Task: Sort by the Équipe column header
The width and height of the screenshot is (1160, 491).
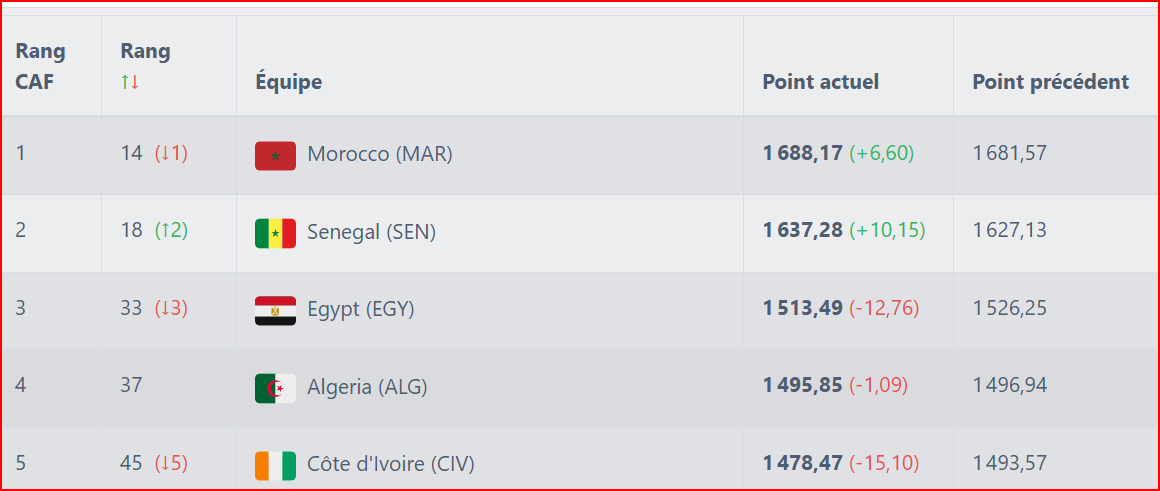Action: click(x=288, y=82)
